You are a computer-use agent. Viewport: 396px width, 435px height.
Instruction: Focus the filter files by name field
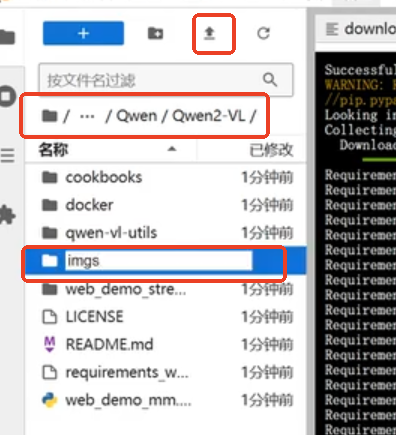pyautogui.click(x=166, y=80)
